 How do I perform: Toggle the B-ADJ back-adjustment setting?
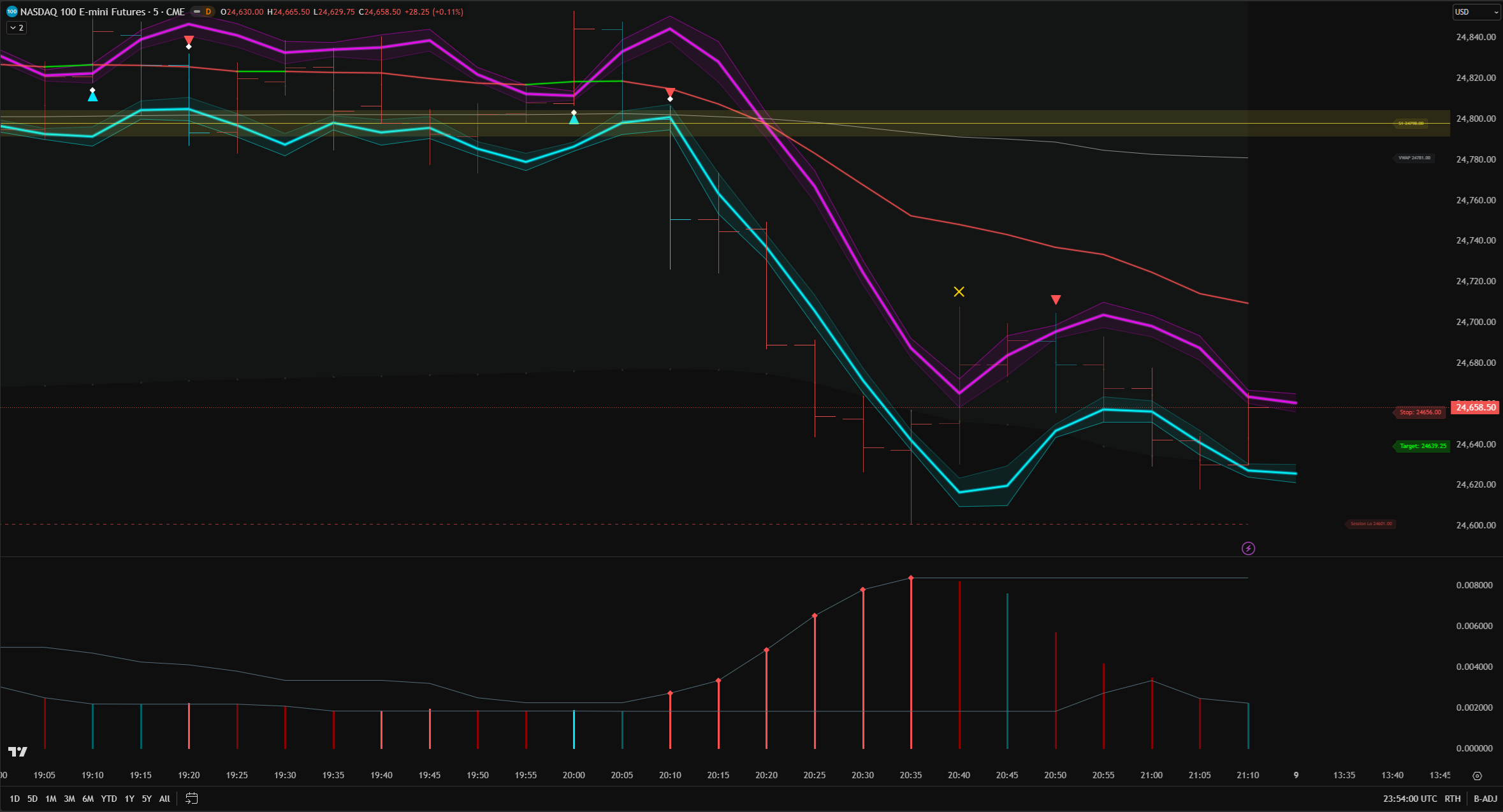coord(1486,798)
